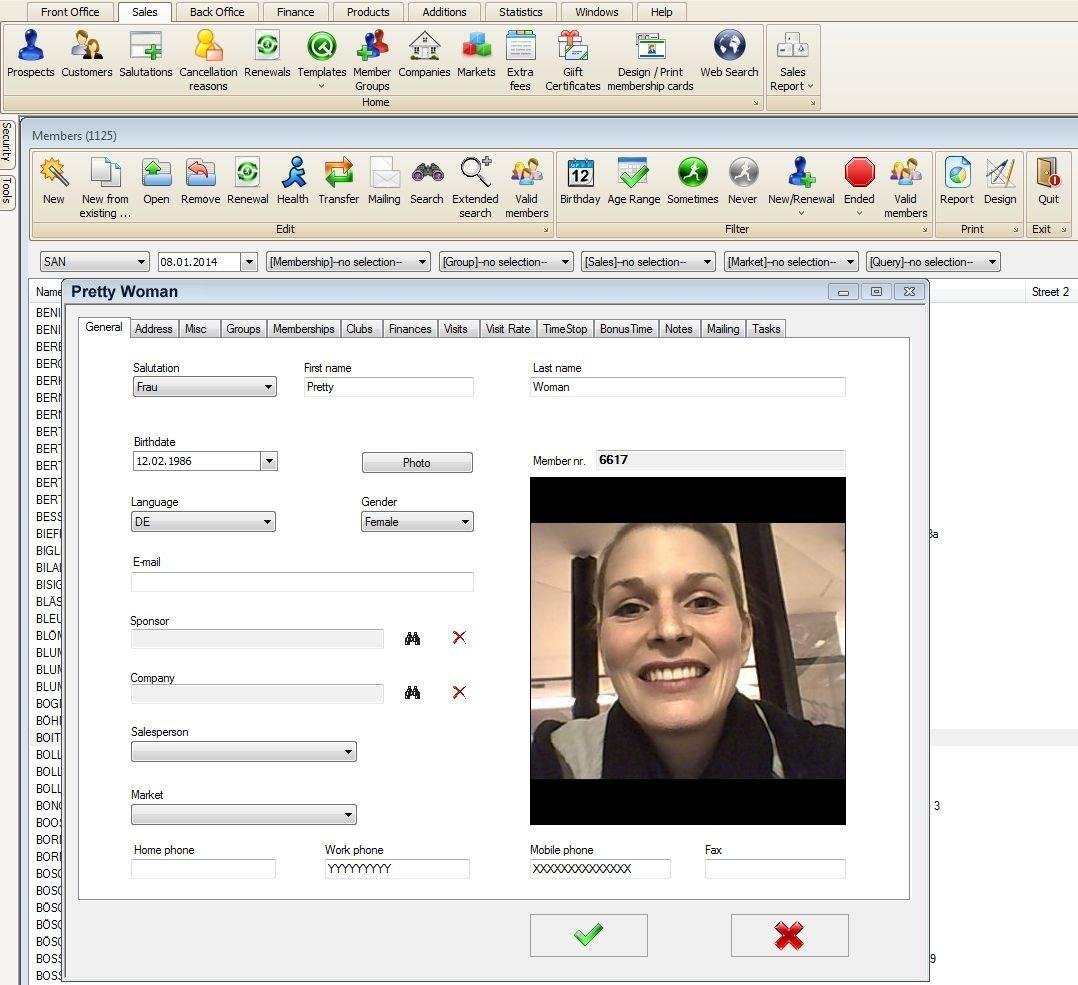The height and width of the screenshot is (985, 1078).
Task: Open the Tasks tab
Action: [766, 329]
